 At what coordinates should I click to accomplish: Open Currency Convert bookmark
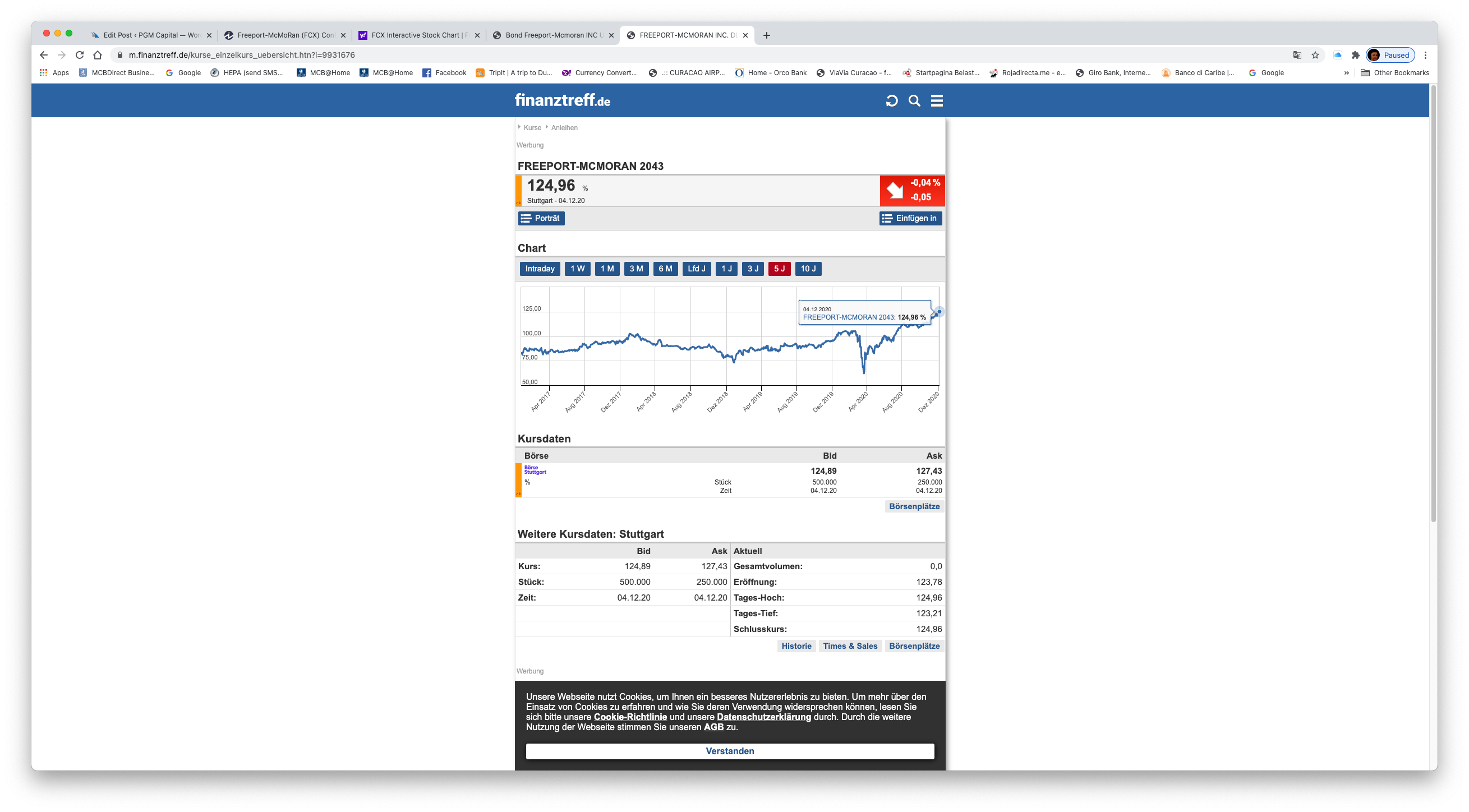(x=599, y=72)
